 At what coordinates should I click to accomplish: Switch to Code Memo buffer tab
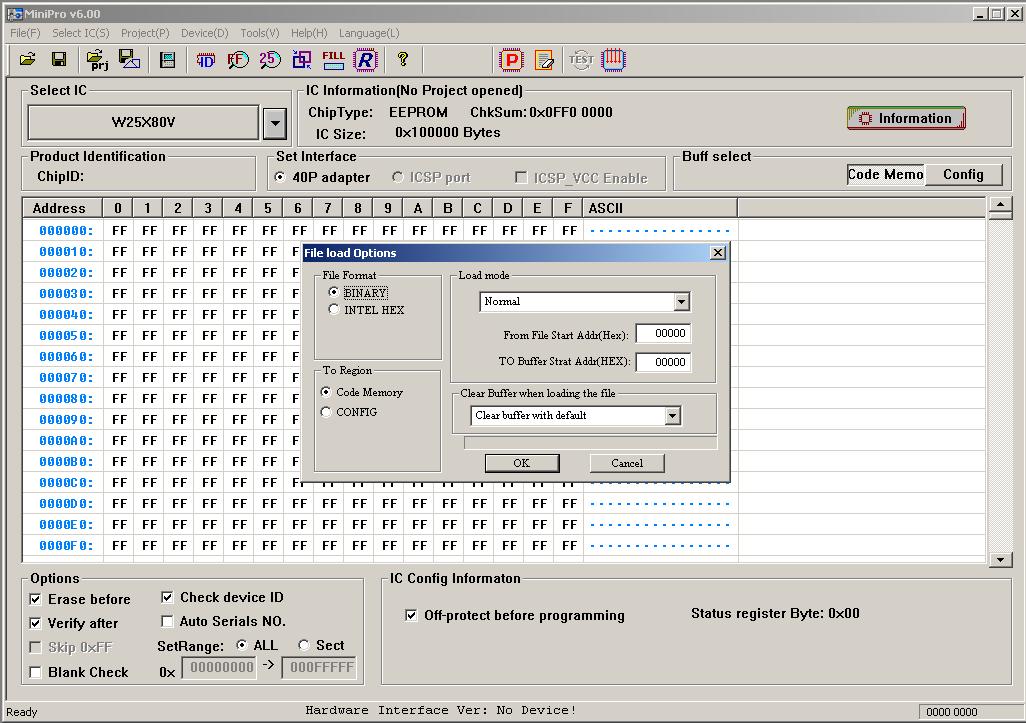tap(885, 175)
